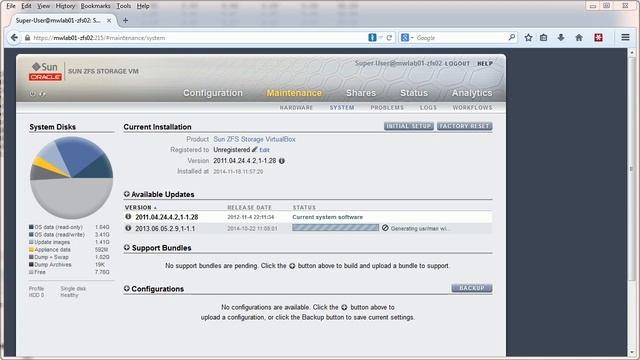
Task: Click the padlock icon in address bar
Action: 27,38
